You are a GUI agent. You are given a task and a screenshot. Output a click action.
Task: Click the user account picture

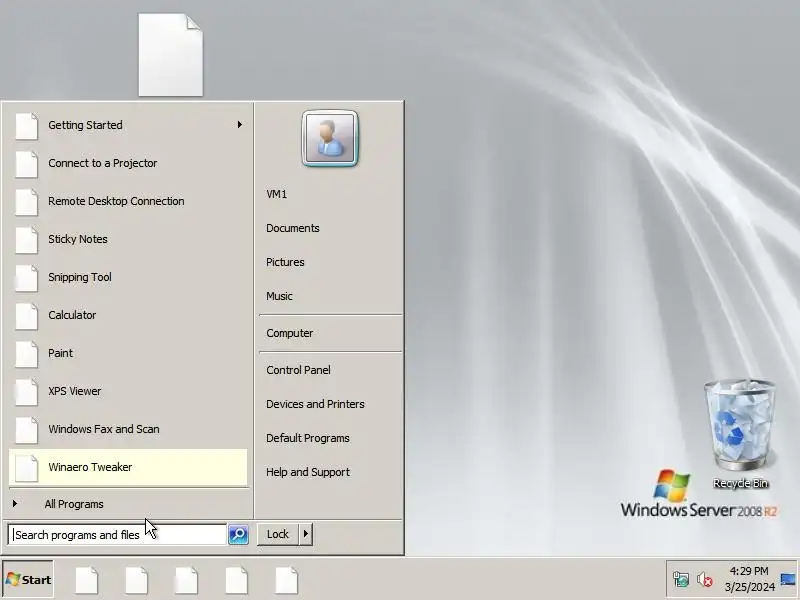330,138
